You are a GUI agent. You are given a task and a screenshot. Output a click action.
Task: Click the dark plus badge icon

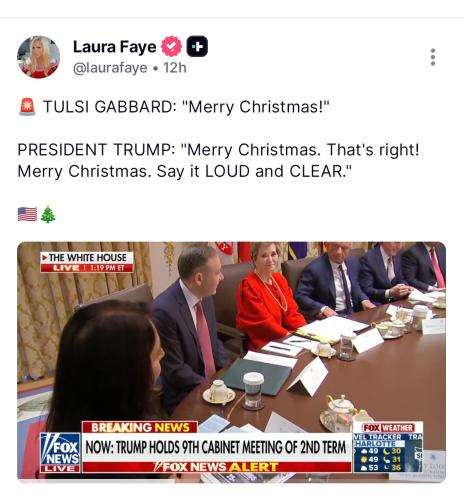pyautogui.click(x=197, y=46)
